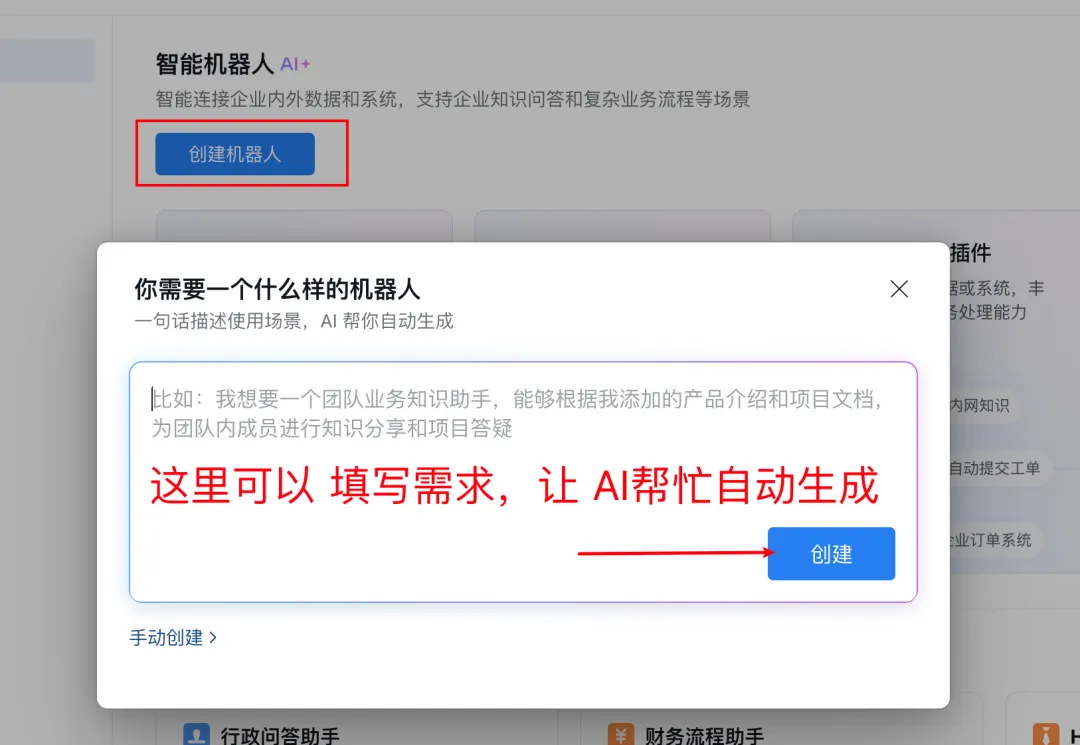Open the 行政问答助手 template title

coord(280,735)
